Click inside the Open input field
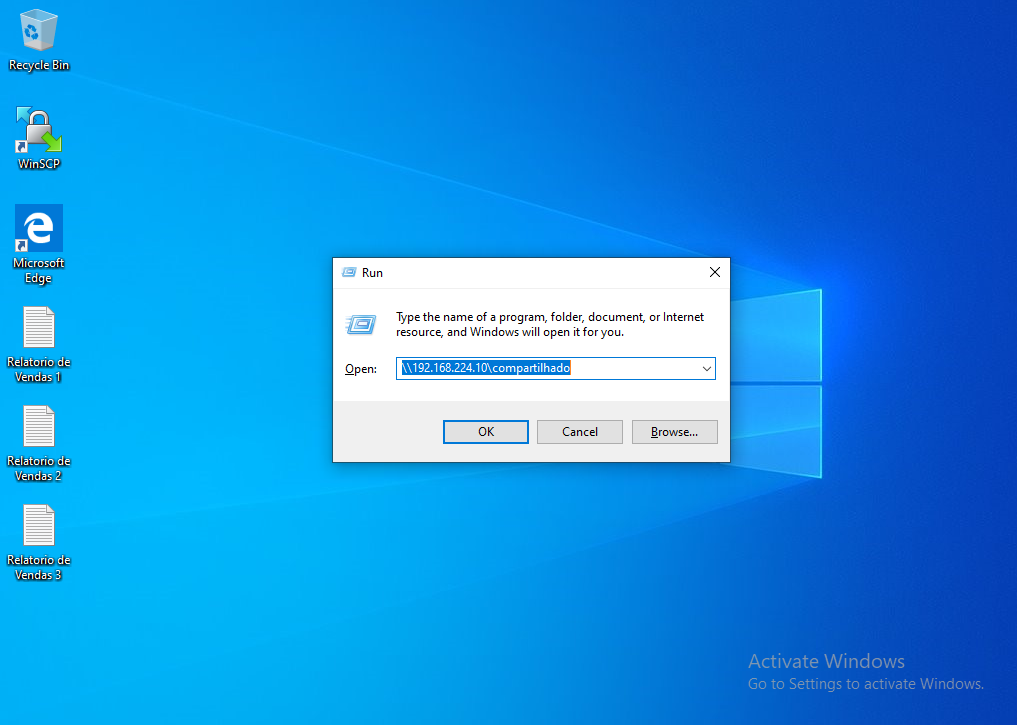This screenshot has height=725, width=1017. tap(550, 368)
